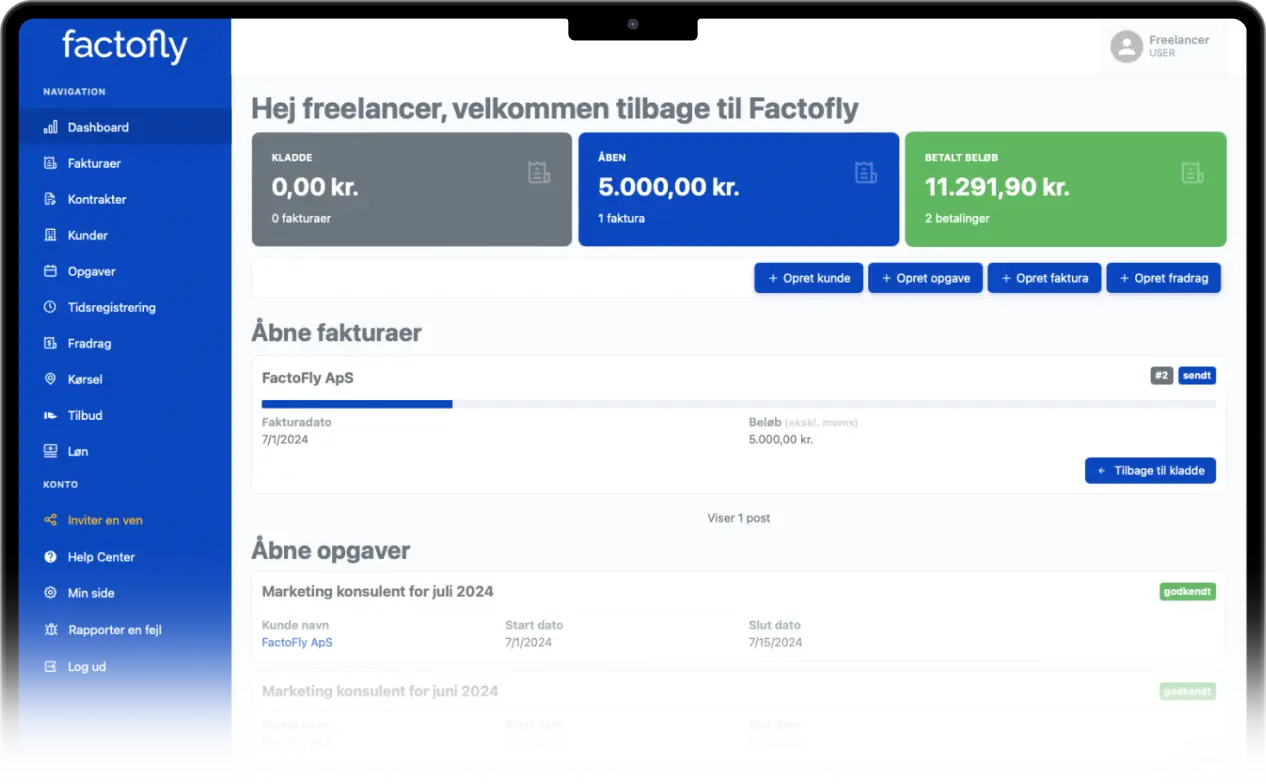The width and height of the screenshot is (1266, 784).
Task: Click the Viser 1 post text
Action: [x=739, y=518]
